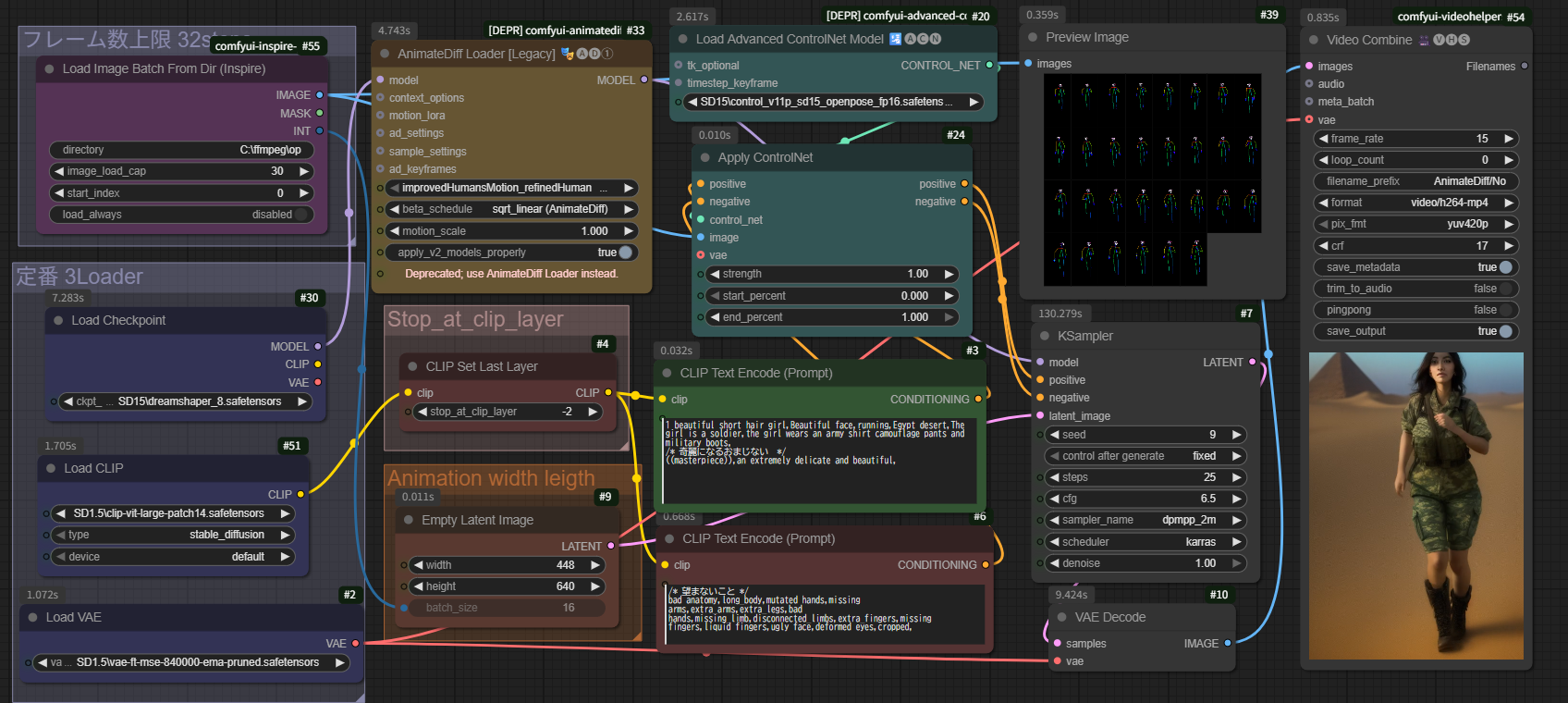
Task: Disable the apply_v2_models_properly toggle
Action: coord(625,253)
